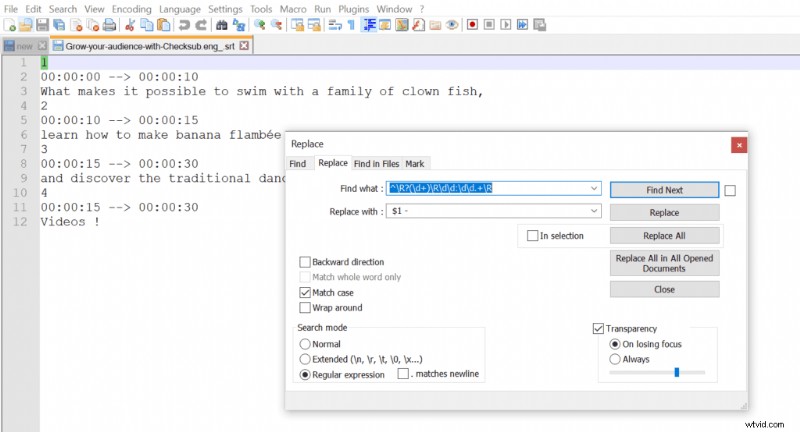
Task: Click the Save All toolbar icon
Action: click(x=59, y=24)
